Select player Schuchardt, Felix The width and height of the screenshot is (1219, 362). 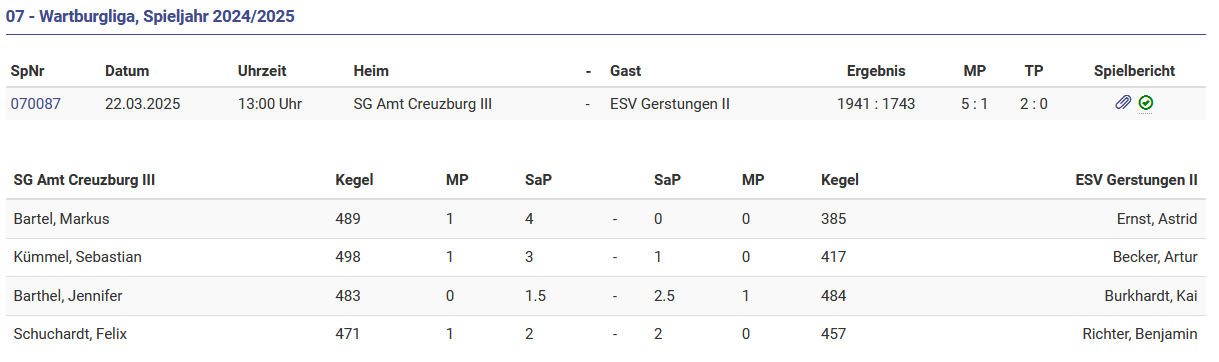pos(71,334)
